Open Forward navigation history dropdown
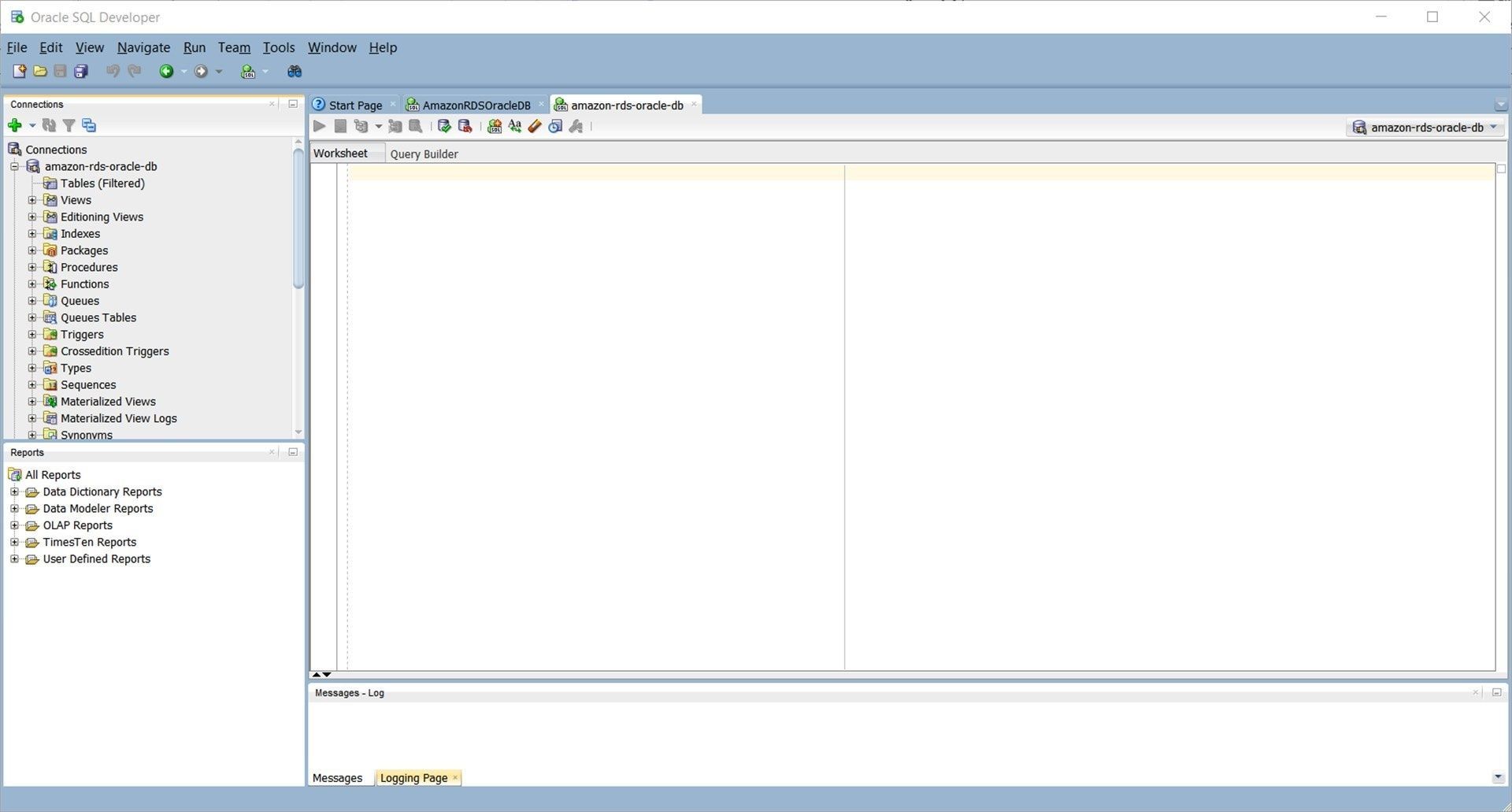 218,72
